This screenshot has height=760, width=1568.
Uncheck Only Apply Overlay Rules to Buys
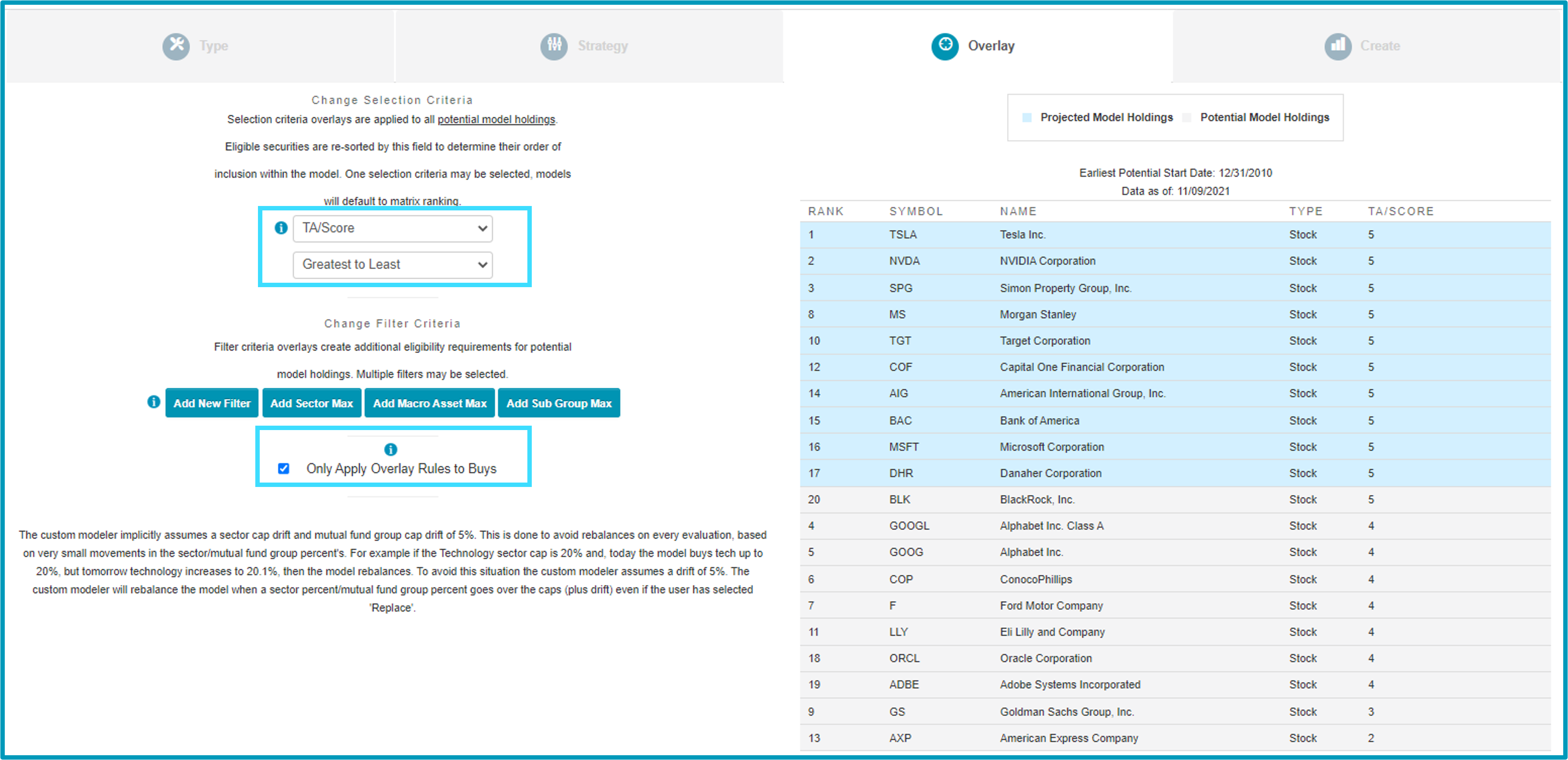[284, 468]
